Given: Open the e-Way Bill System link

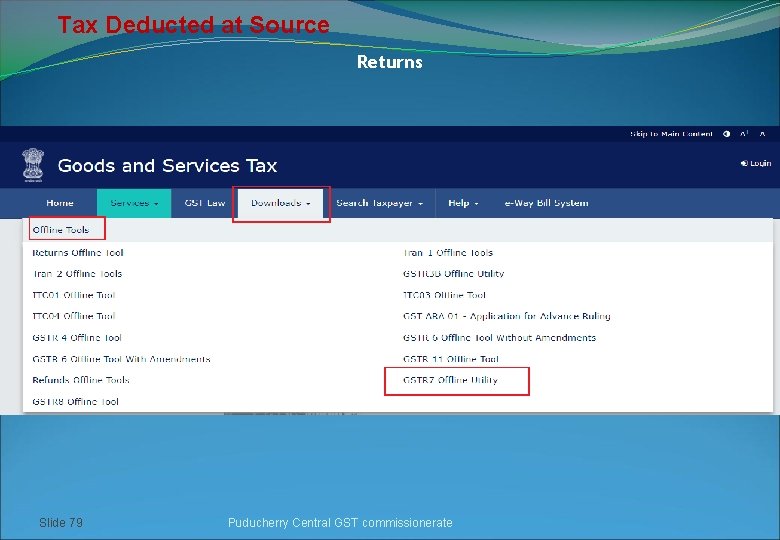Looking at the screenshot, I should pyautogui.click(x=546, y=203).
